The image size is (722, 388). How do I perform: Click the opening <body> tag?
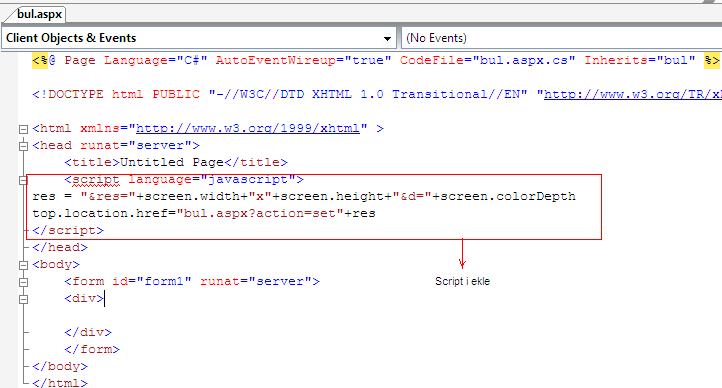[x=56, y=265]
